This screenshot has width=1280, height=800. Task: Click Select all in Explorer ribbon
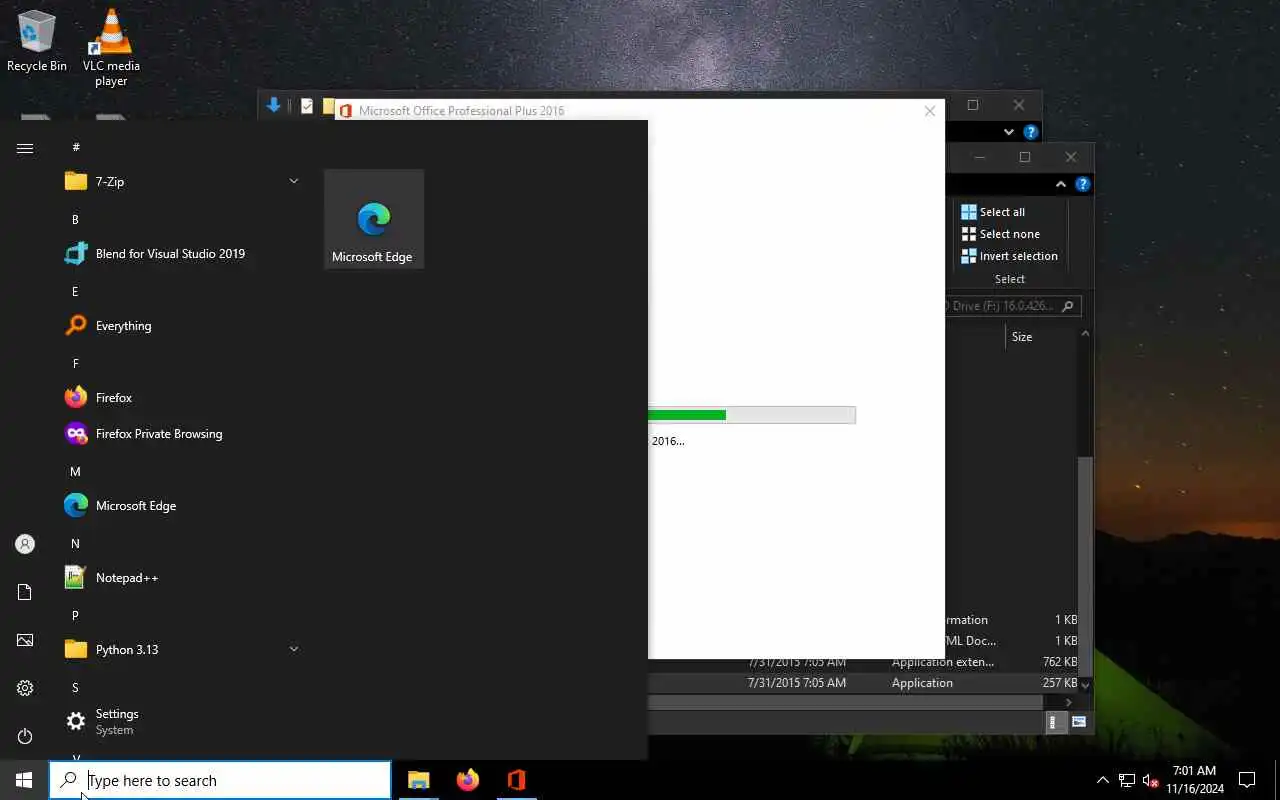tap(993, 212)
